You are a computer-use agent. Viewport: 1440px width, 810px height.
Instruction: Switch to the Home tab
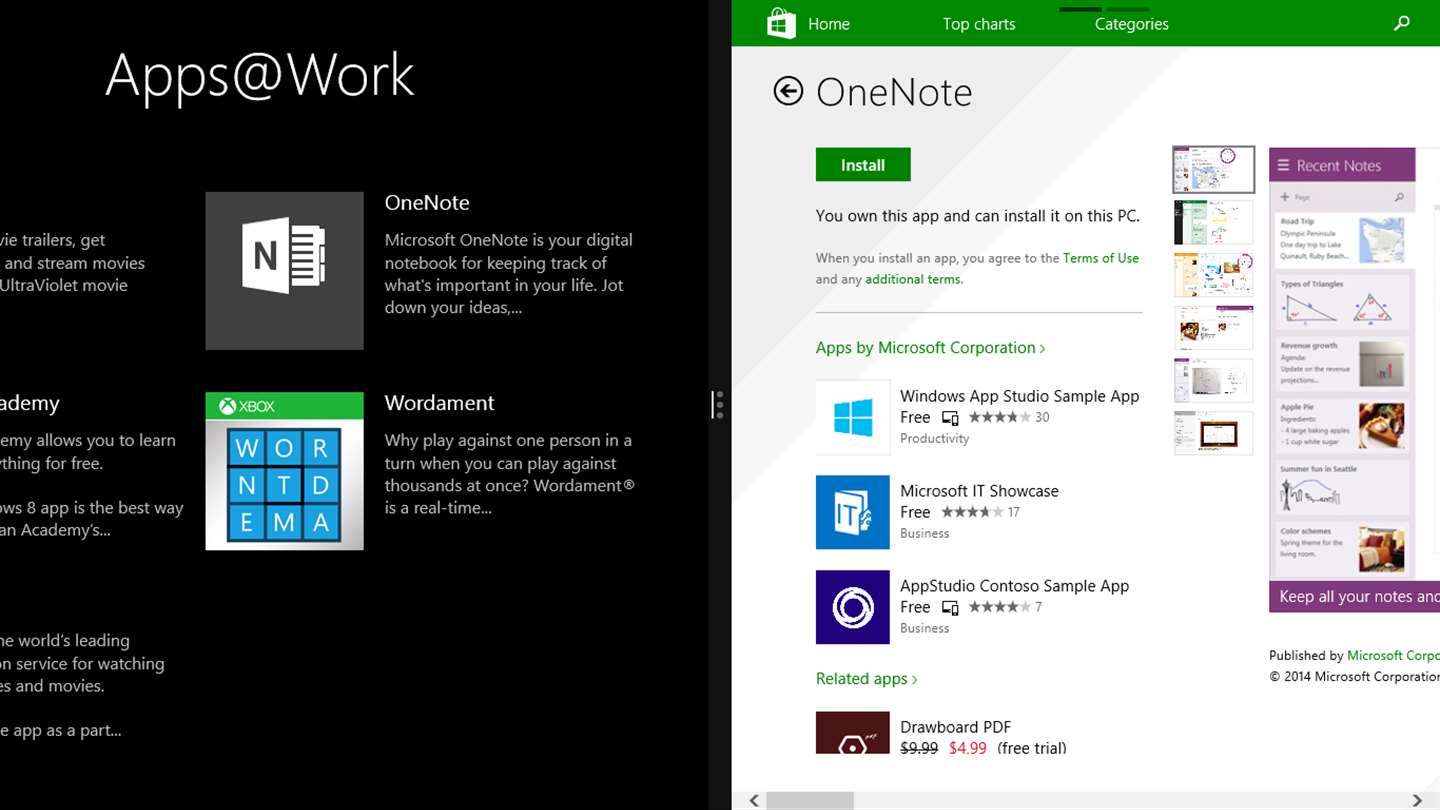[829, 24]
